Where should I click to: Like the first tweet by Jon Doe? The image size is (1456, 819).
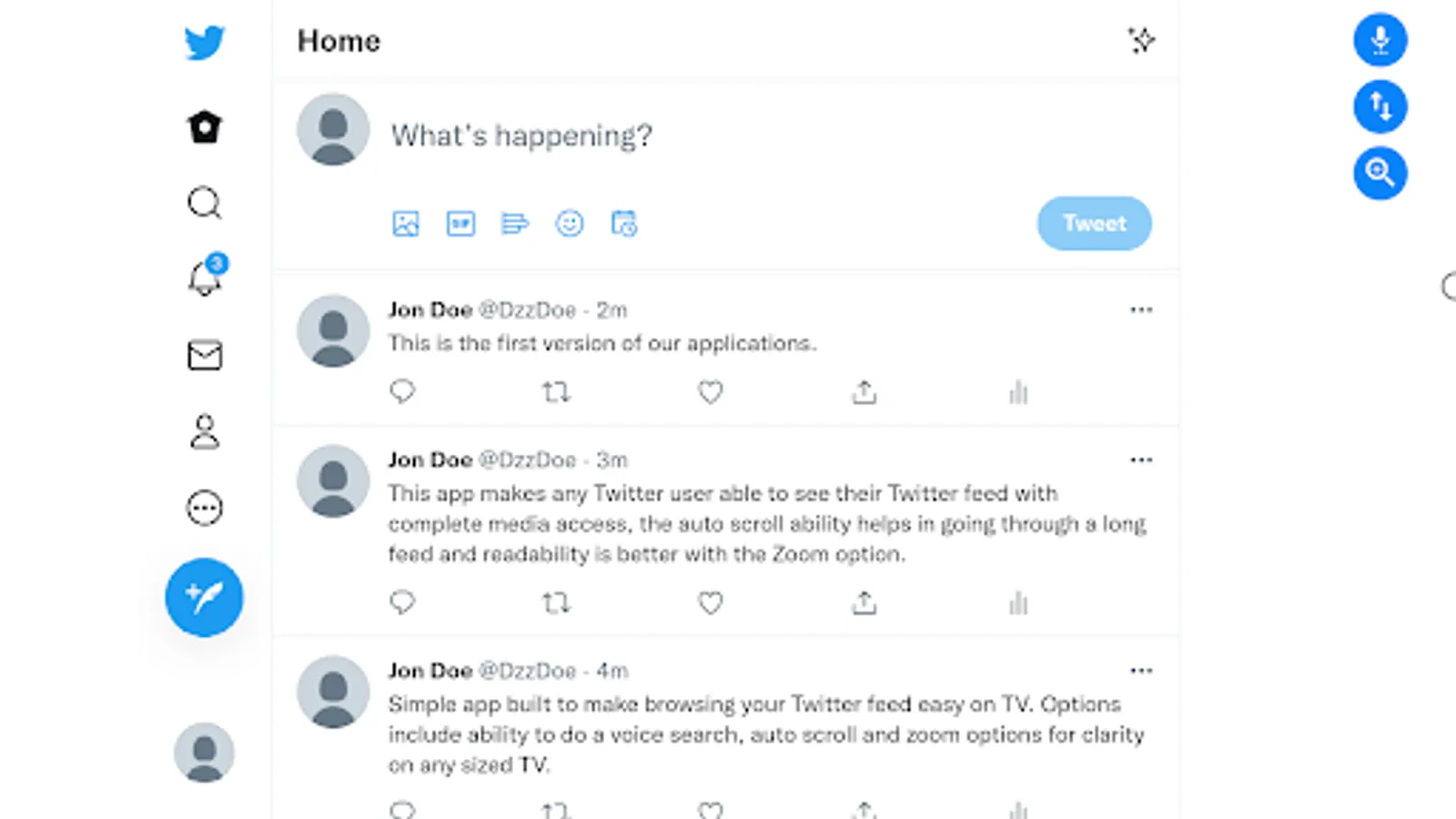[710, 392]
